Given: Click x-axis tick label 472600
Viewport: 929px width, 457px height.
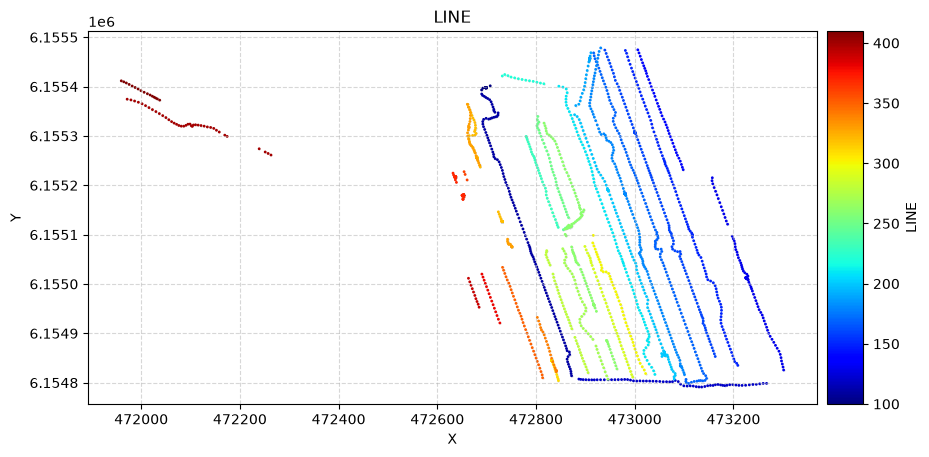Looking at the screenshot, I should [x=437, y=419].
